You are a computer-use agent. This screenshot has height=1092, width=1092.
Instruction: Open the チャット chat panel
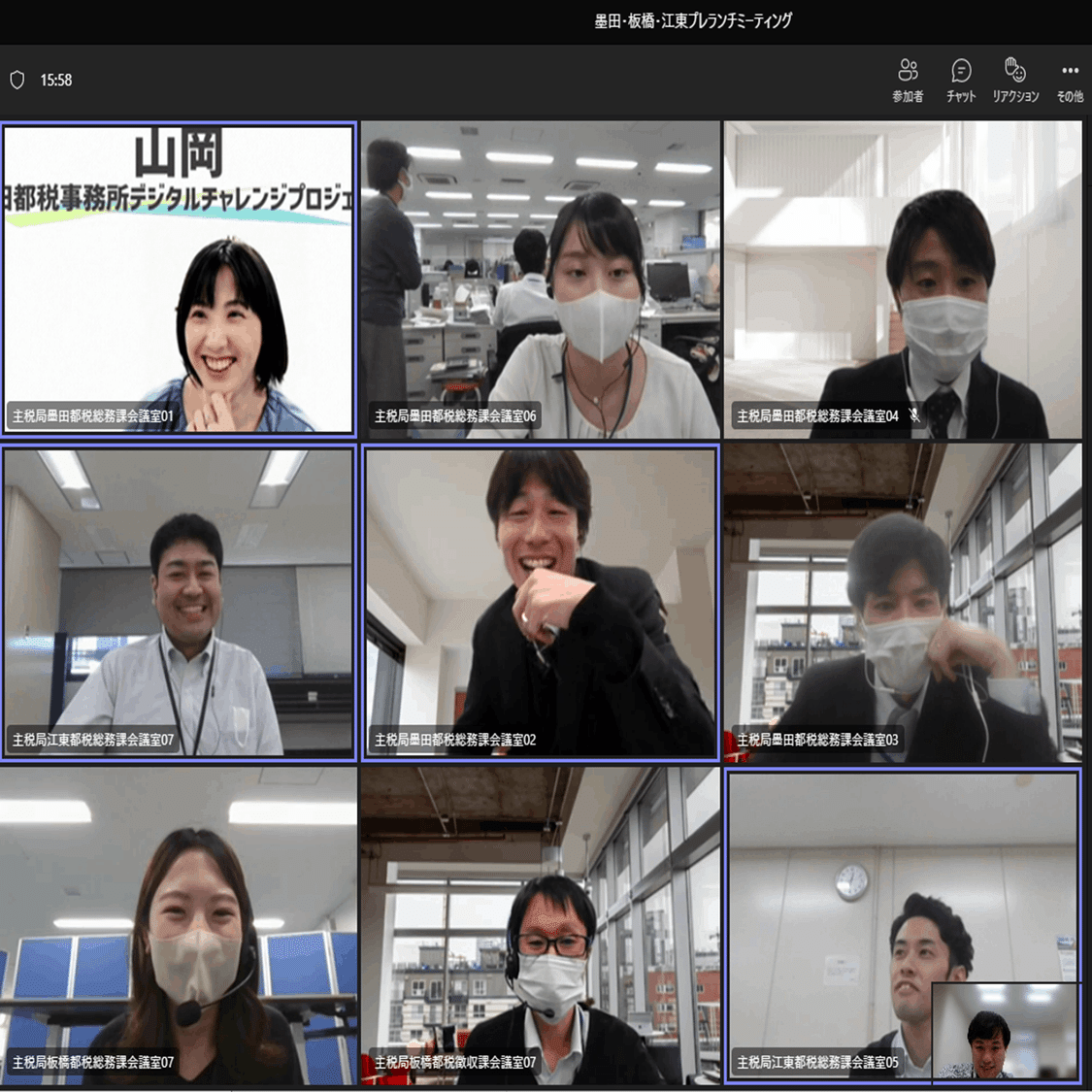[961, 81]
